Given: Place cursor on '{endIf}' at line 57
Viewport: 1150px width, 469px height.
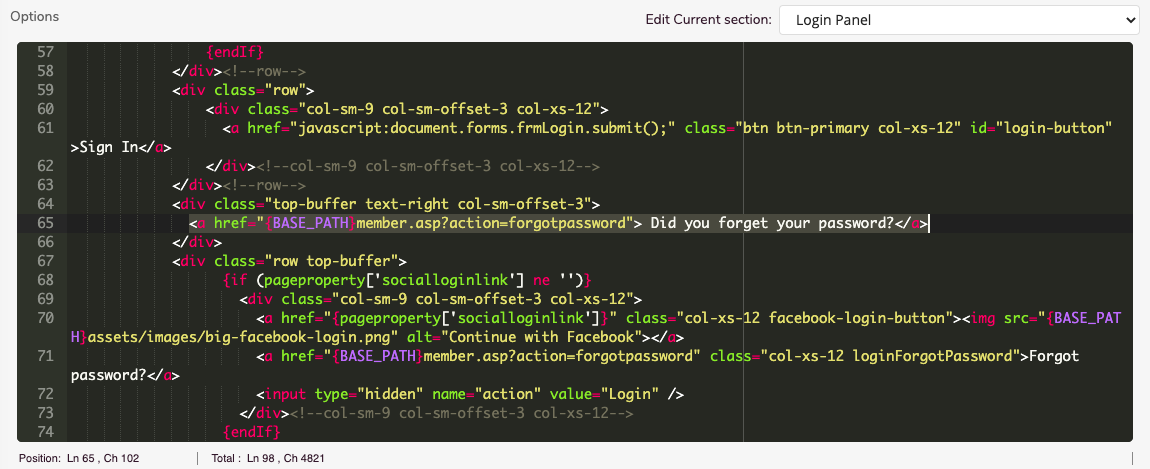Looking at the screenshot, I should tap(235, 52).
